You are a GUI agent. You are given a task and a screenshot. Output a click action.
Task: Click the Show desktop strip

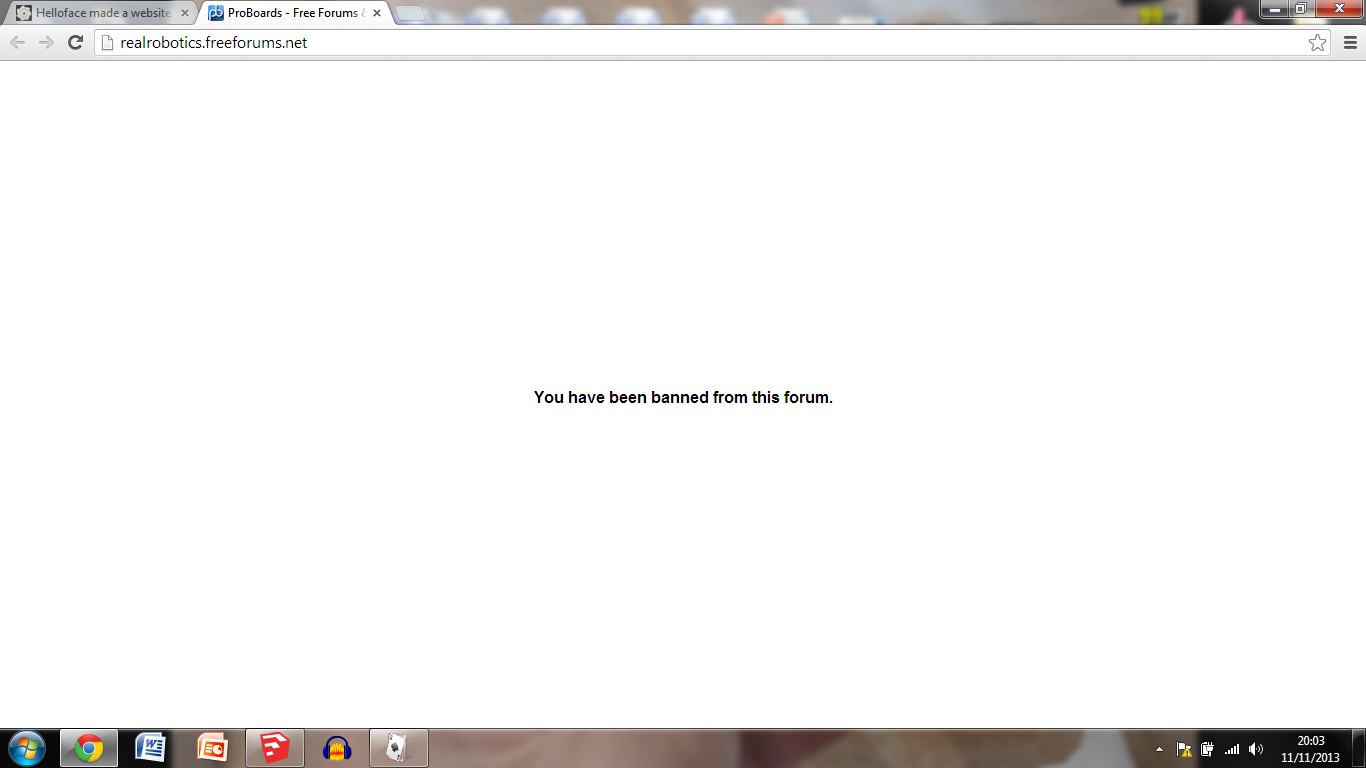tap(1358, 748)
